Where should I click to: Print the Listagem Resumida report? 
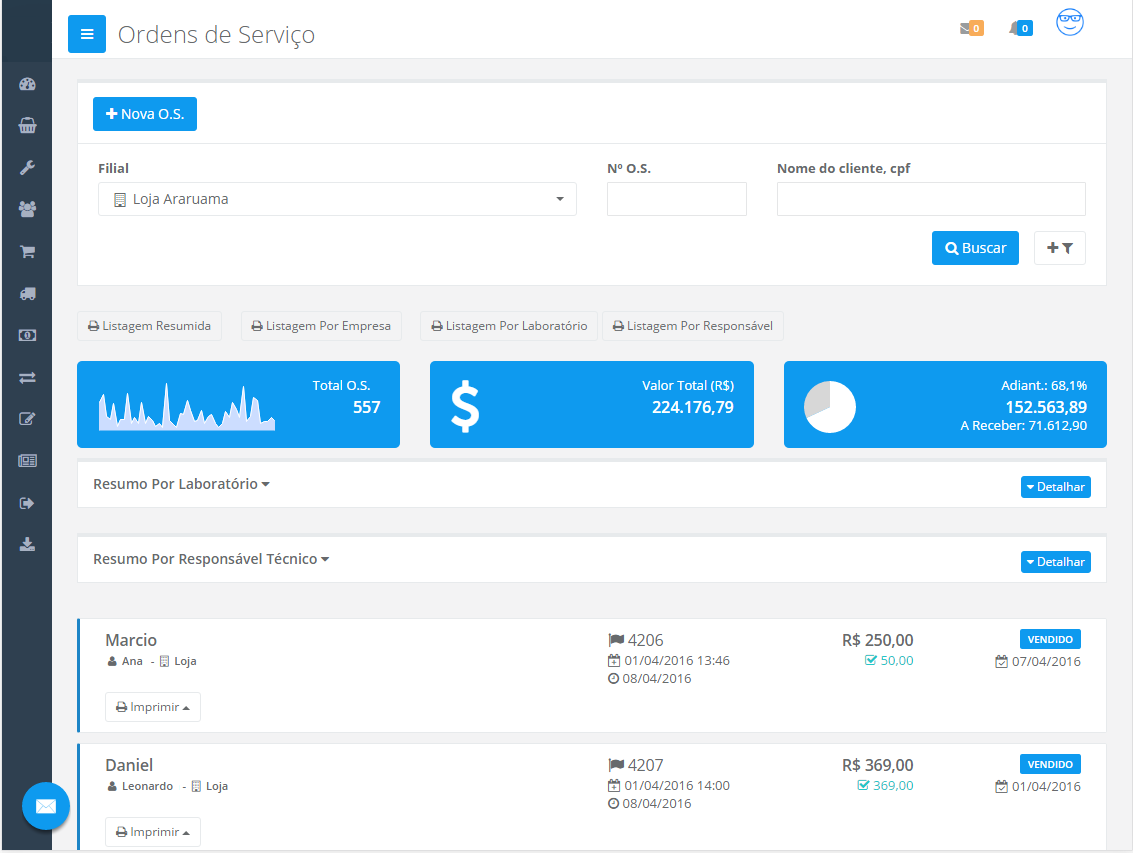150,326
